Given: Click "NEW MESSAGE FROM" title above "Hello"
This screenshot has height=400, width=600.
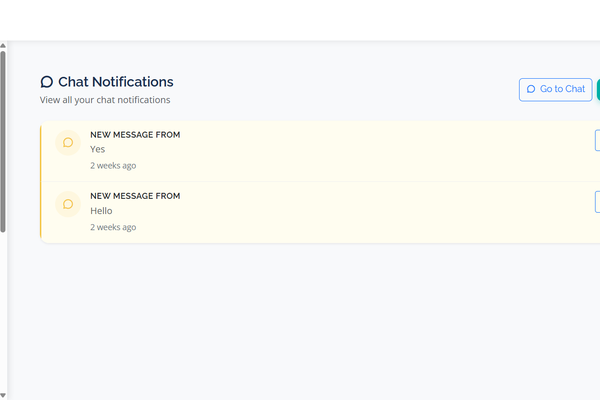Looking at the screenshot, I should [135, 196].
